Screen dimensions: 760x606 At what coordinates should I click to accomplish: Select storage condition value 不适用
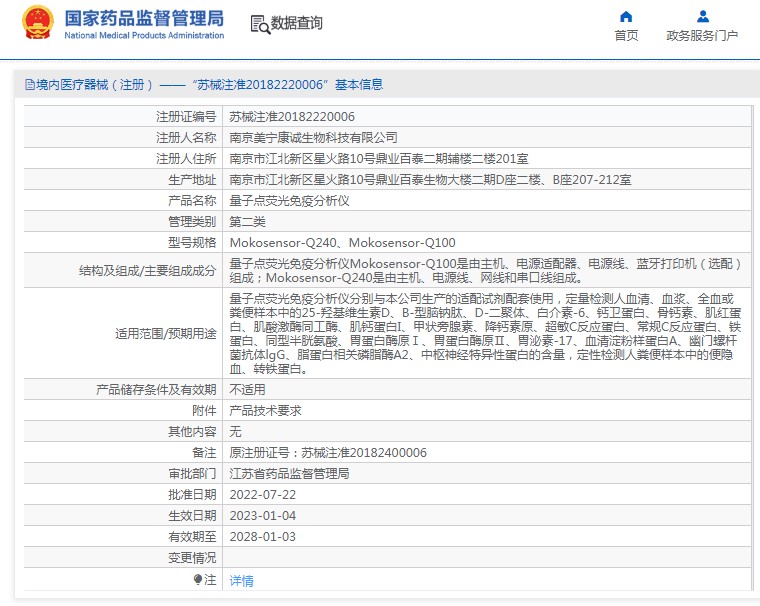[x=247, y=389]
